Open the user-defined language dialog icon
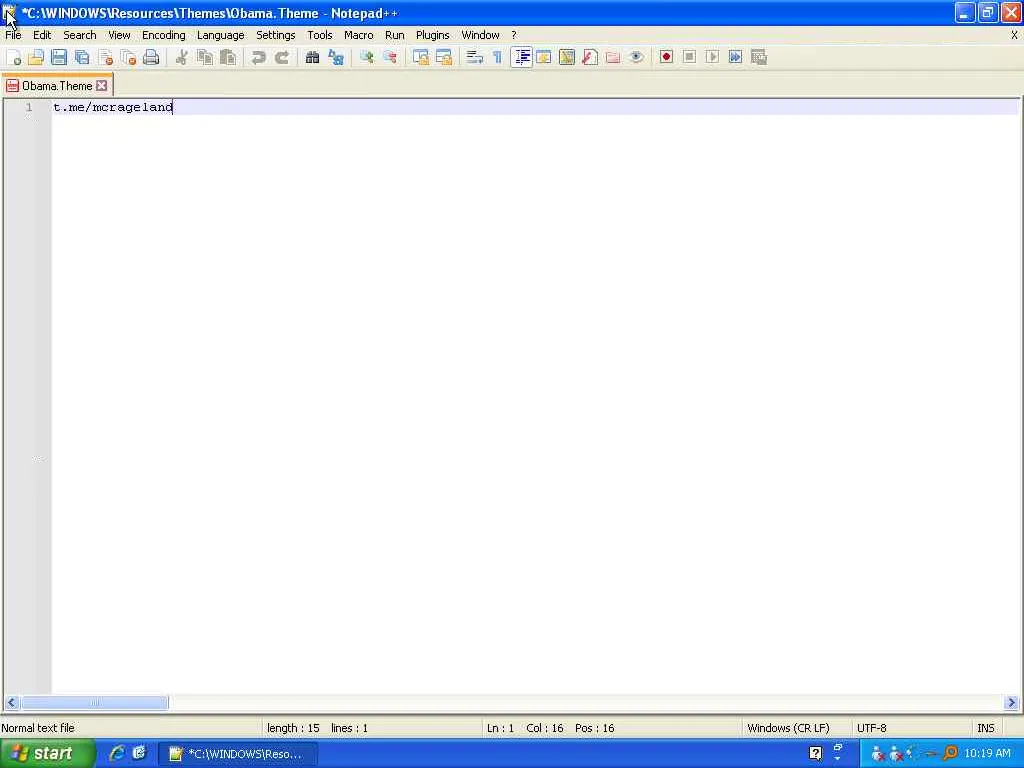This screenshot has height=768, width=1024. tap(543, 57)
